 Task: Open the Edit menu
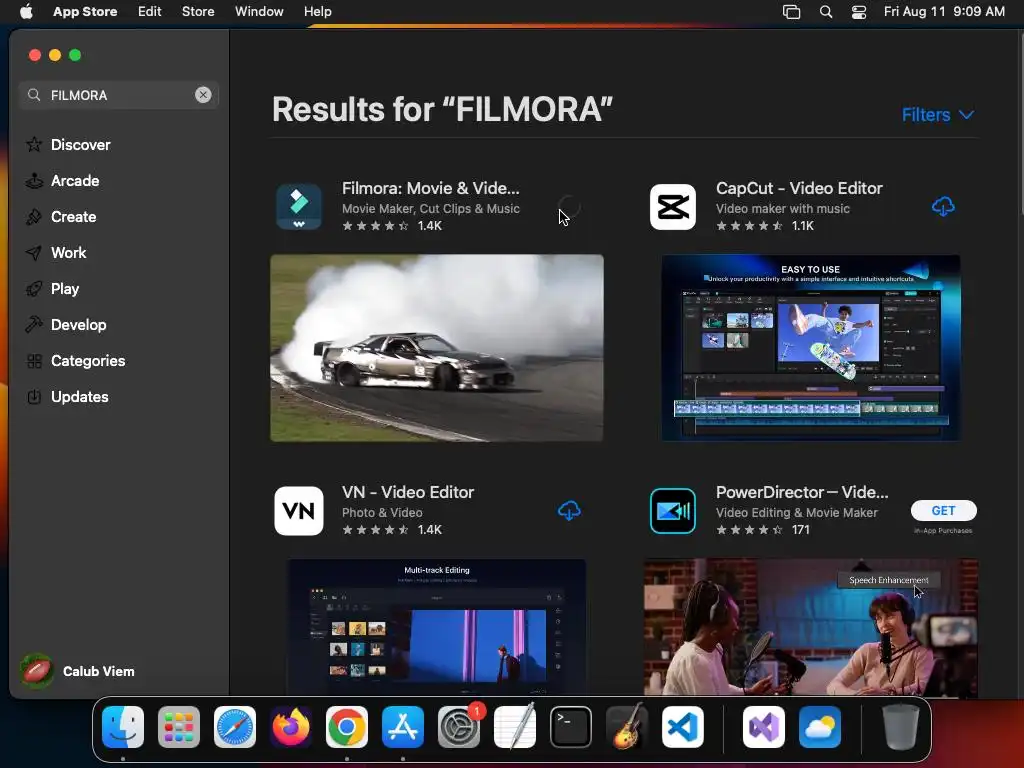coord(150,11)
